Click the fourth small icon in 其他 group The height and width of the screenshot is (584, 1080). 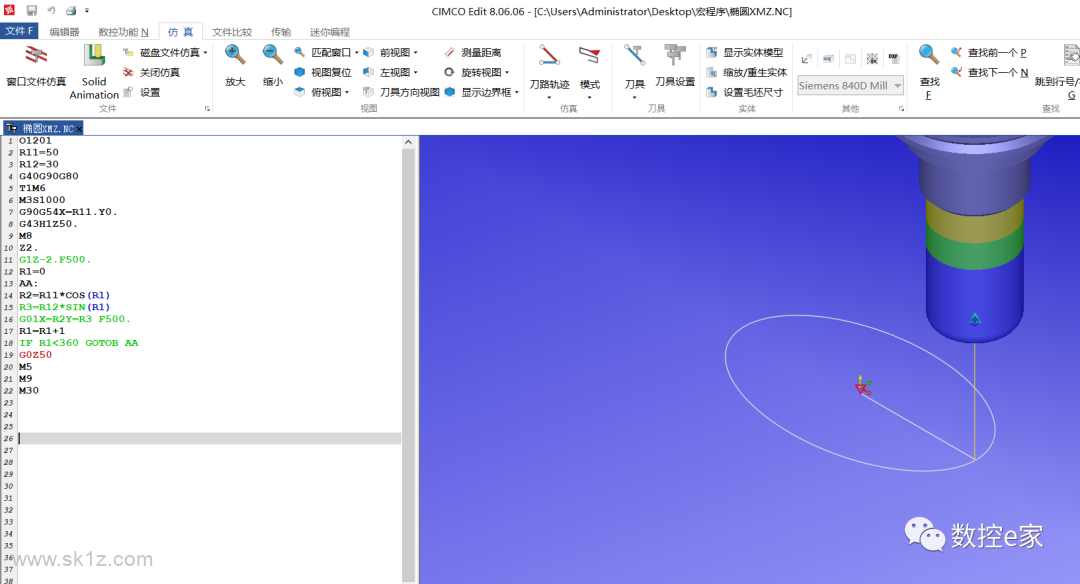[872, 59]
